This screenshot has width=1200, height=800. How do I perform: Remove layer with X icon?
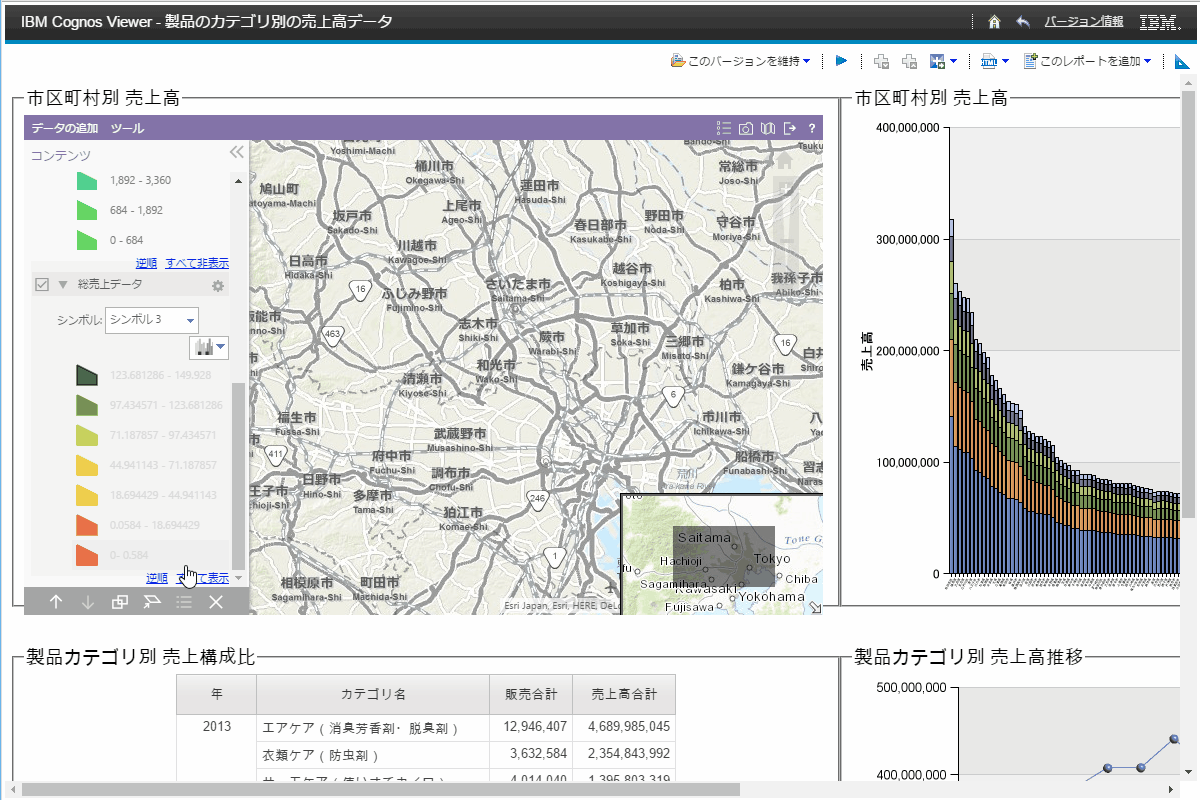(x=216, y=601)
